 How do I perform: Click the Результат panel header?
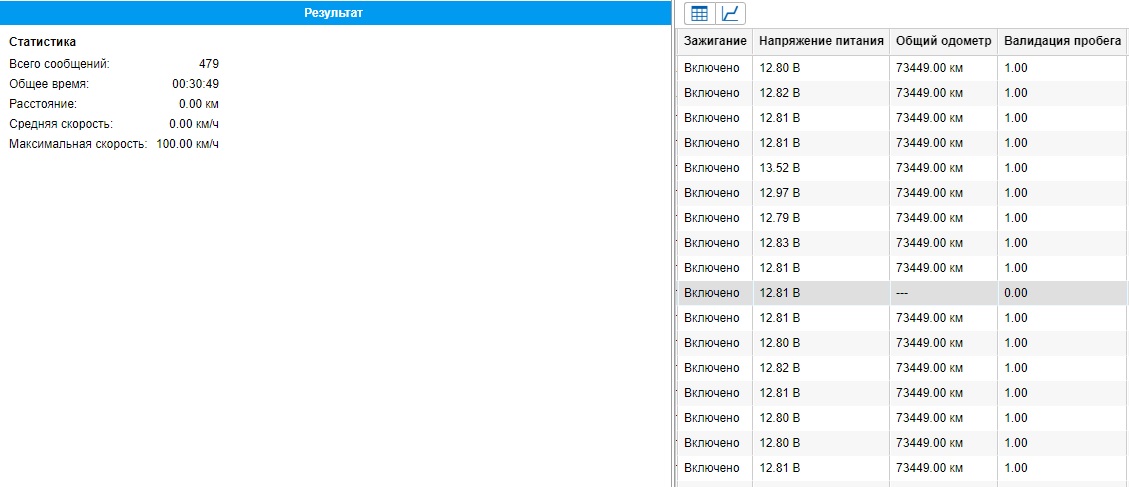(x=334, y=13)
